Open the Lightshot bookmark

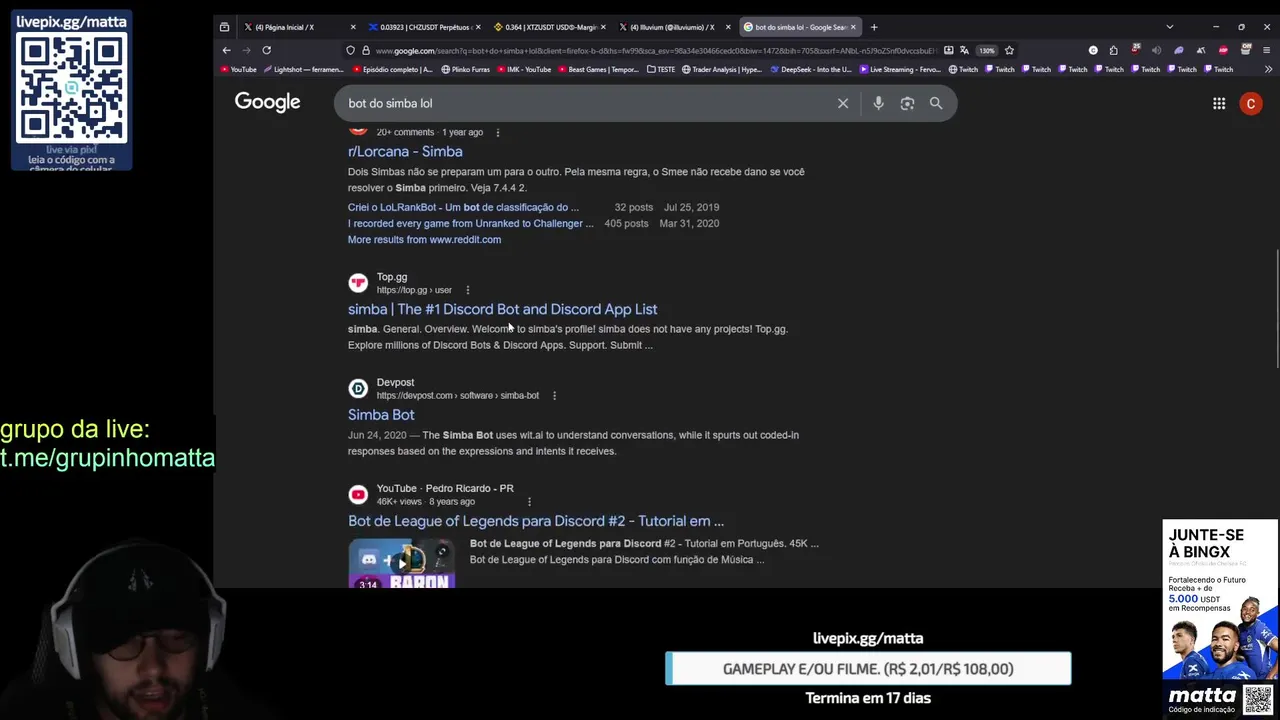(303, 69)
